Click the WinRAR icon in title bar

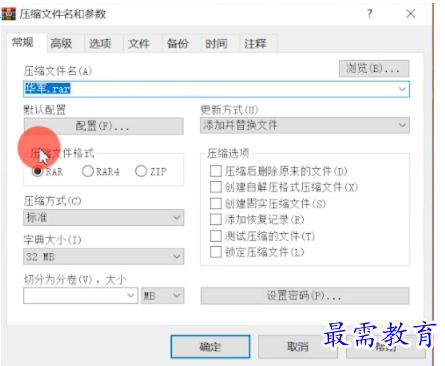pyautogui.click(x=9, y=14)
